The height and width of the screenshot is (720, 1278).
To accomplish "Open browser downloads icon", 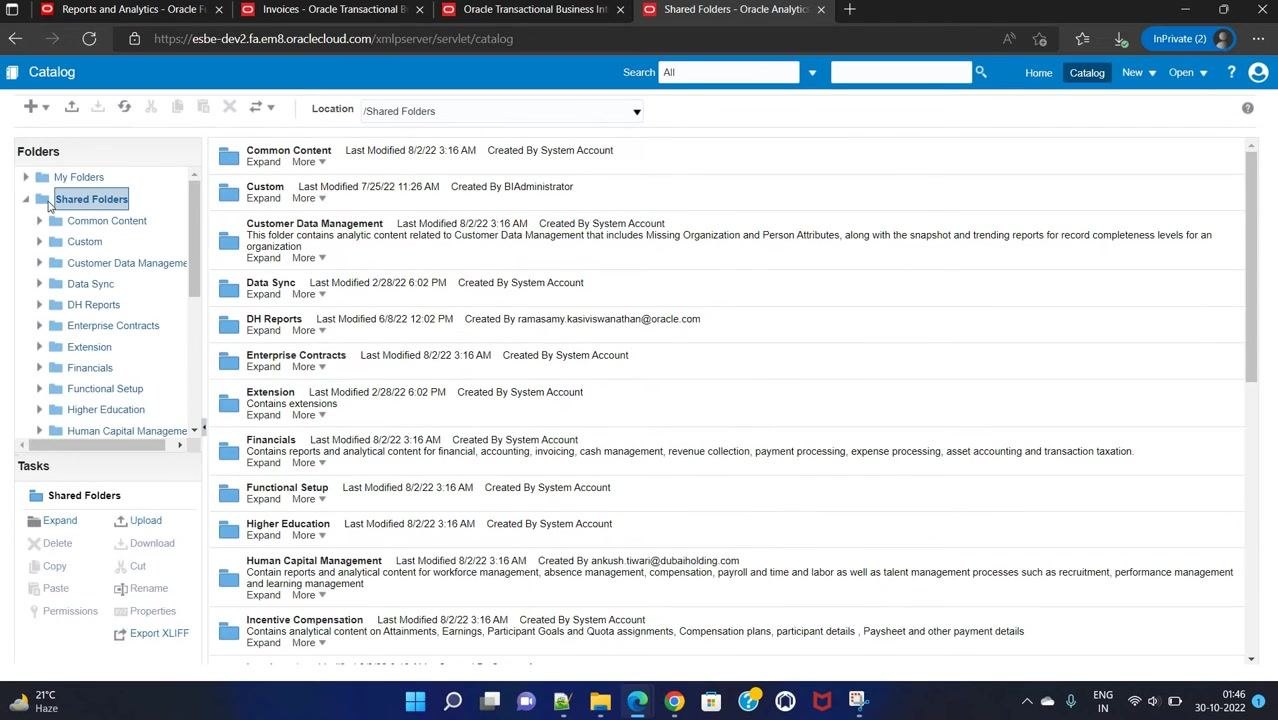I will pos(1121,39).
